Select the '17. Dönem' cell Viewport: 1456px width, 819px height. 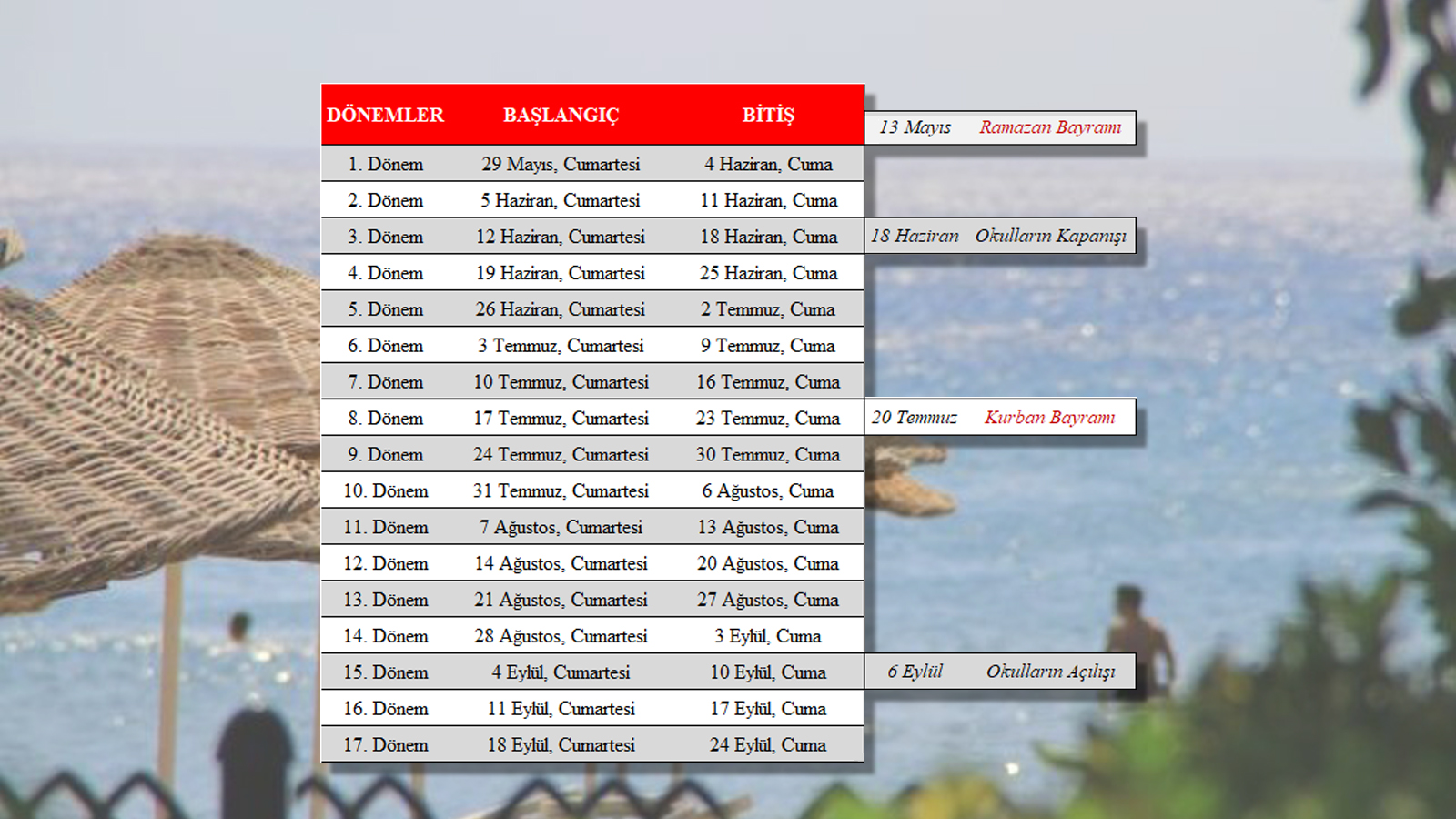click(386, 745)
